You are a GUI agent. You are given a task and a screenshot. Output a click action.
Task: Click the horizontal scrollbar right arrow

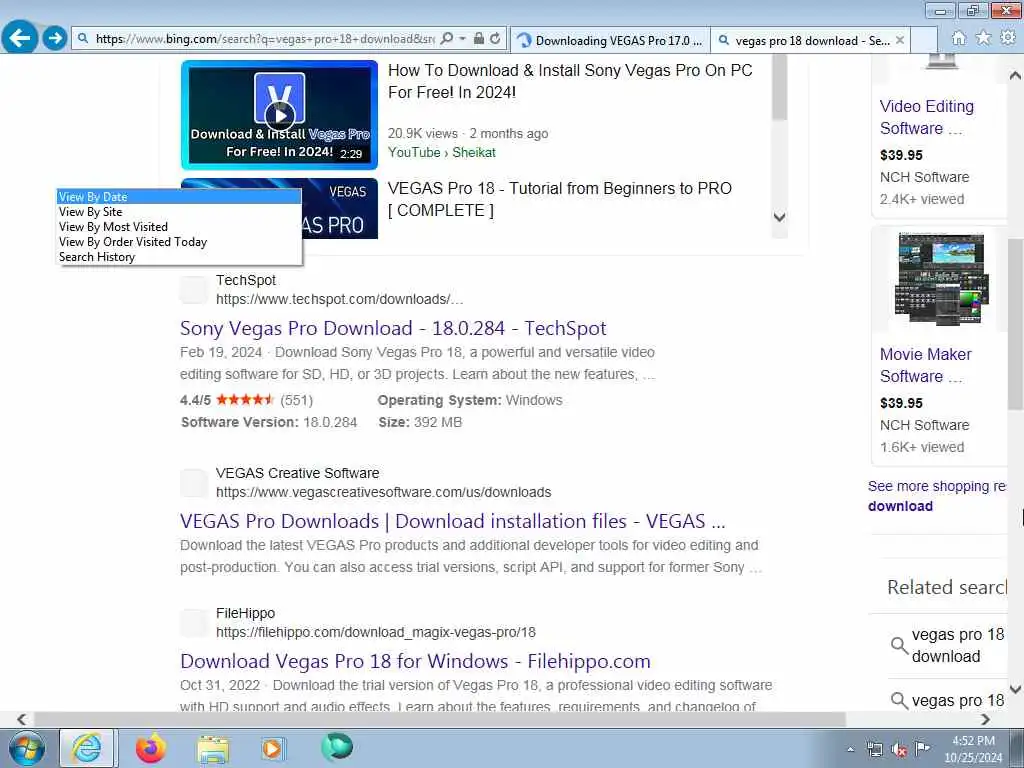(985, 719)
